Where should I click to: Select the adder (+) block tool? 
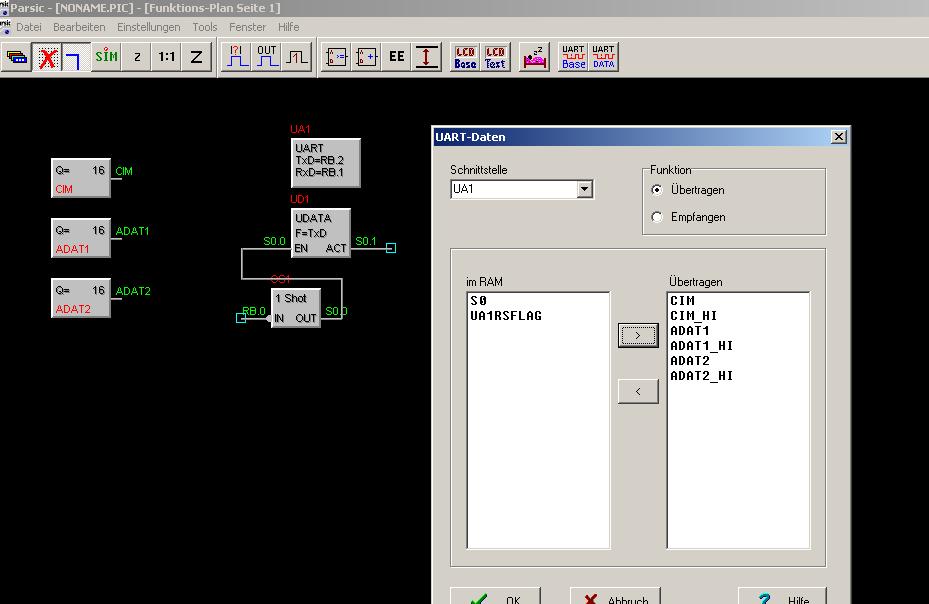(367, 57)
